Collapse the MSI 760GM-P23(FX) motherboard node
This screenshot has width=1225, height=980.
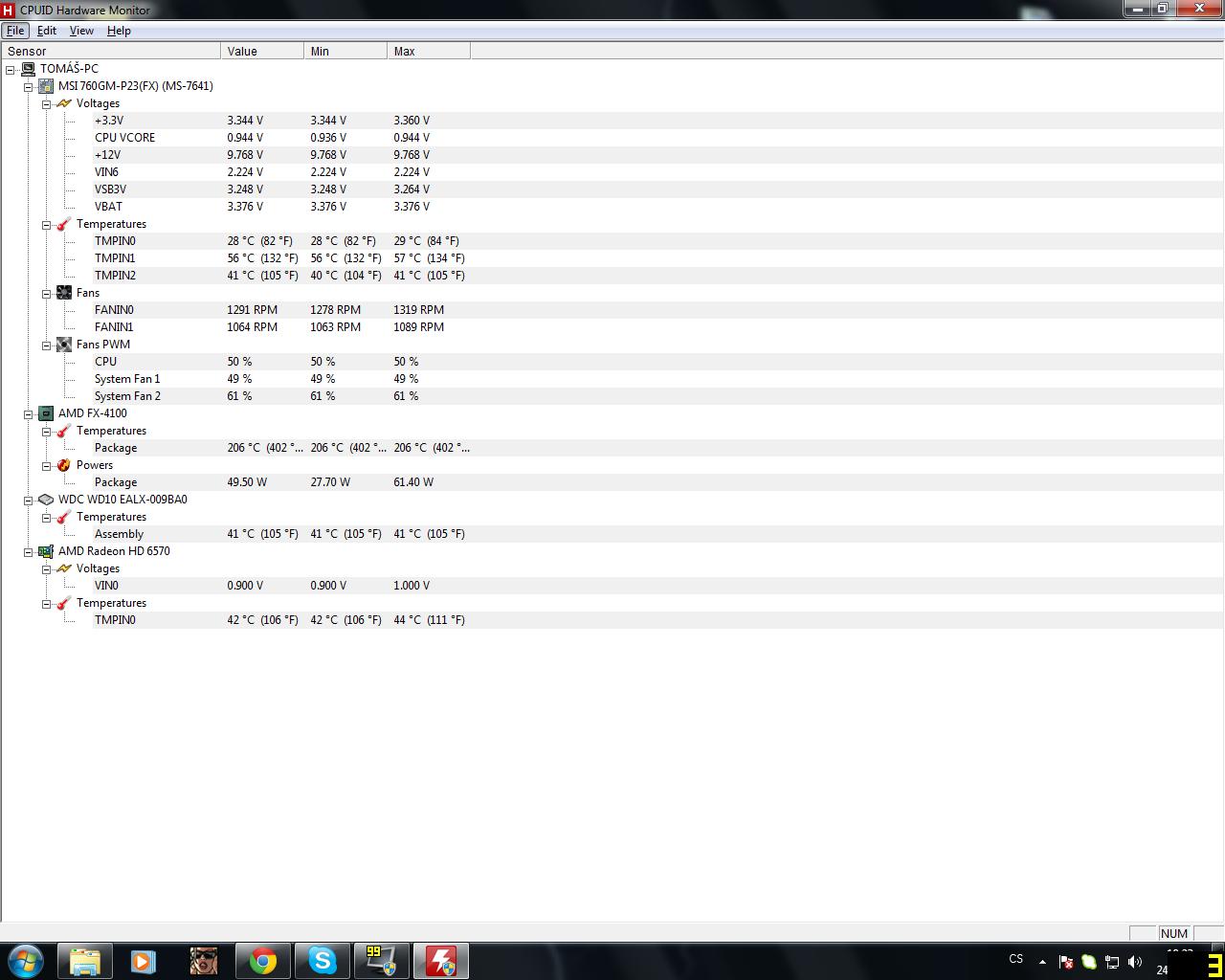(29, 86)
